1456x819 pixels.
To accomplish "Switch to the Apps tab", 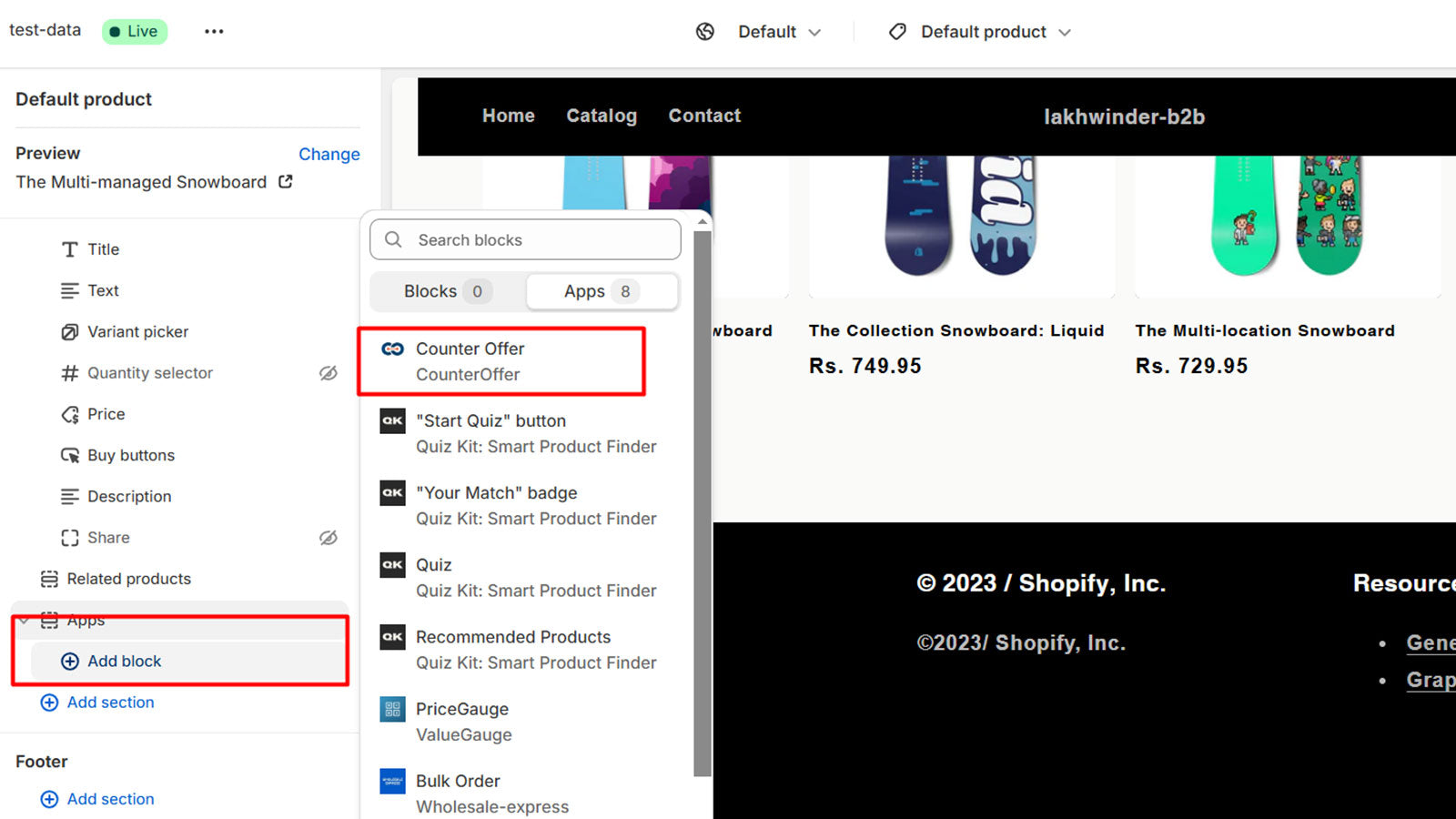I will 601,291.
